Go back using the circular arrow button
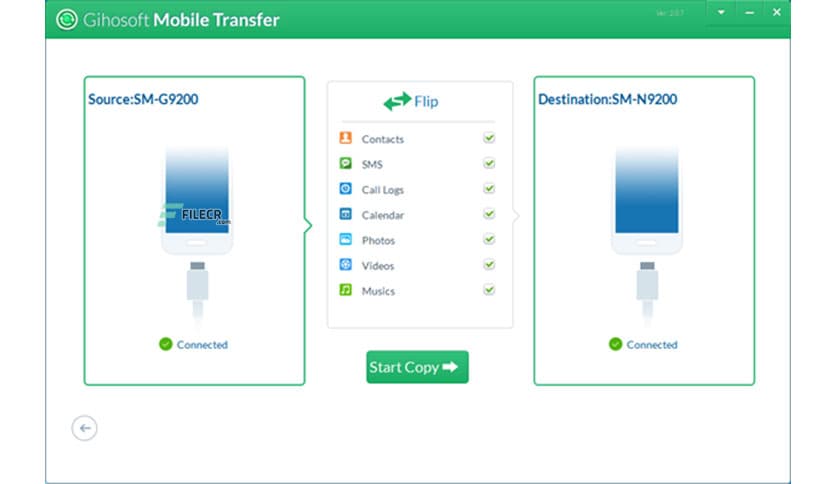 [84, 428]
